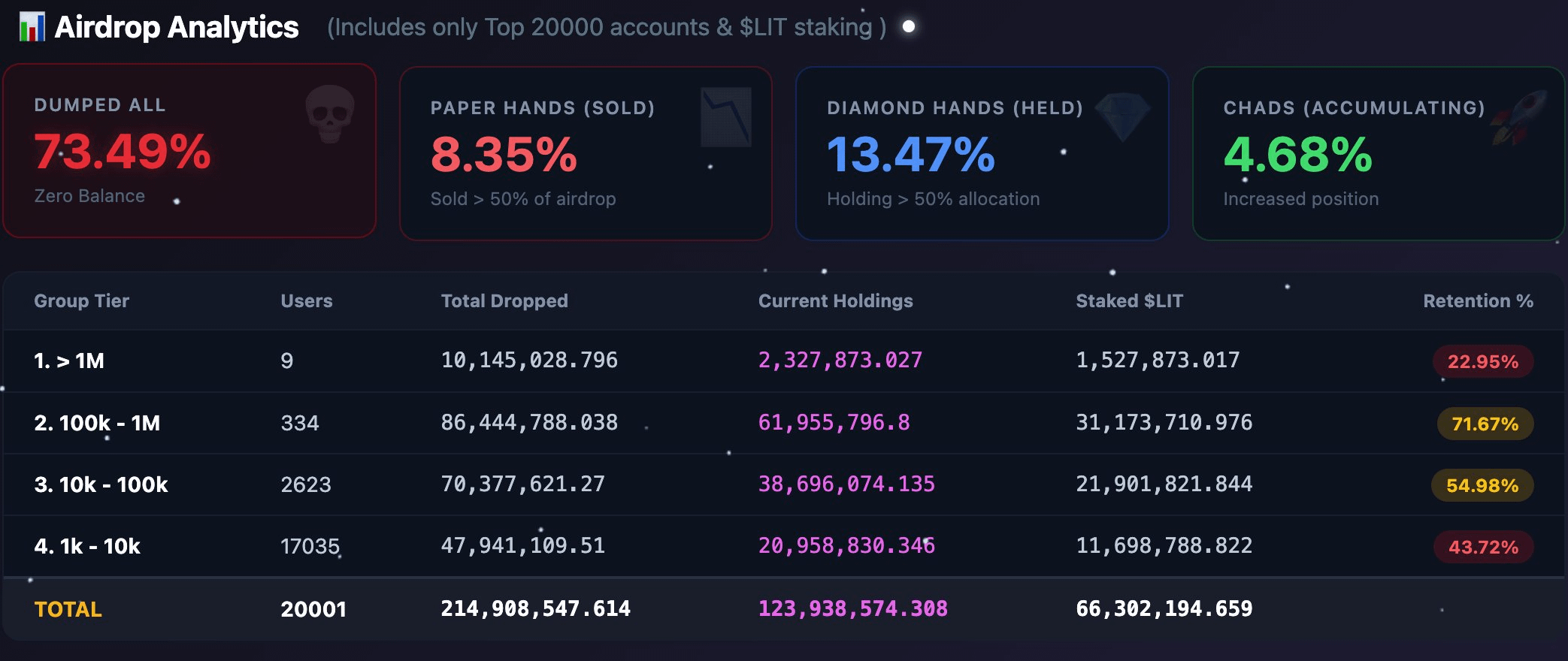
Task: Click the falling chart icon on Paper Hands card
Action: pos(725,117)
